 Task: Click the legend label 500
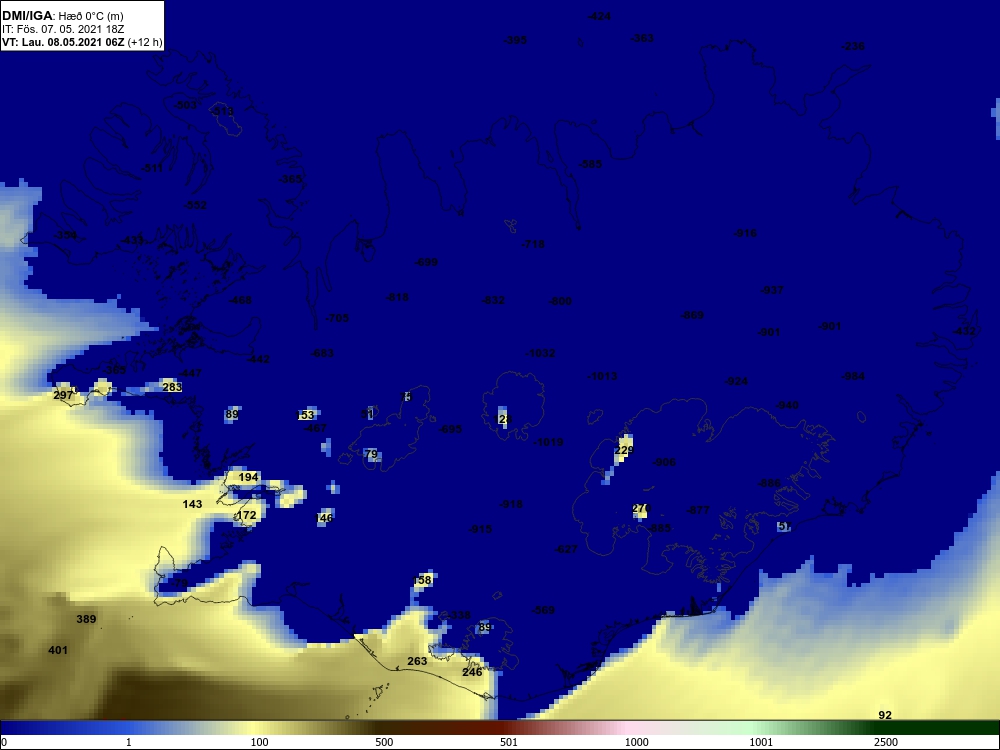[x=384, y=742]
